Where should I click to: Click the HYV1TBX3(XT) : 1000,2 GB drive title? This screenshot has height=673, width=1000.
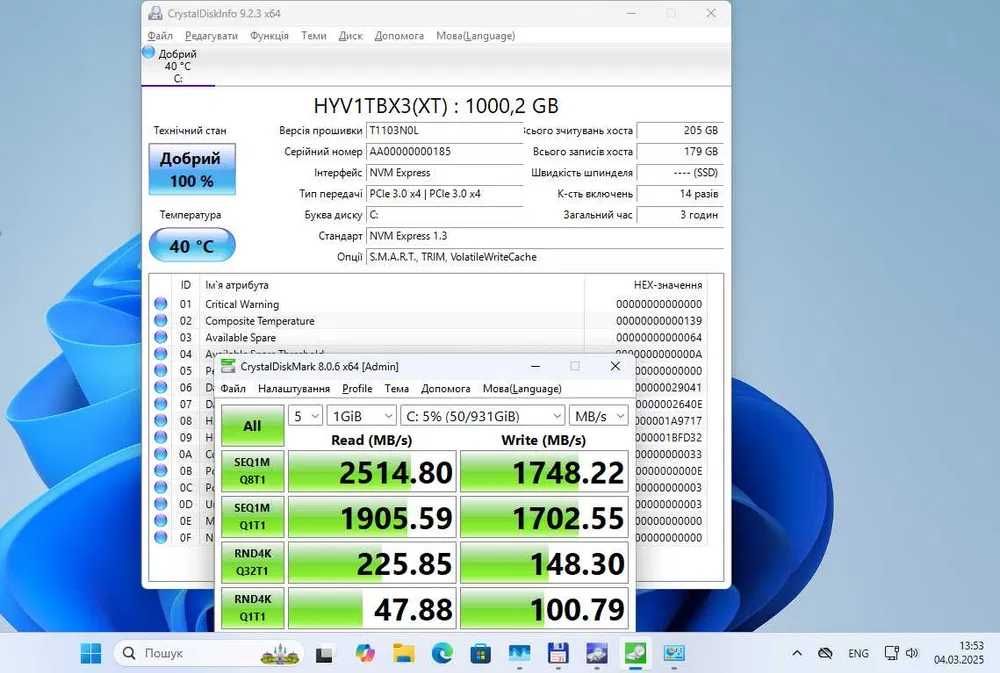(x=436, y=106)
